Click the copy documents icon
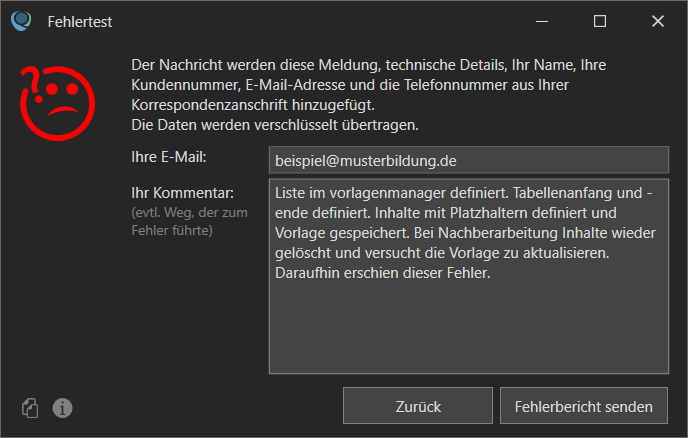The image size is (688, 438). (x=30, y=407)
